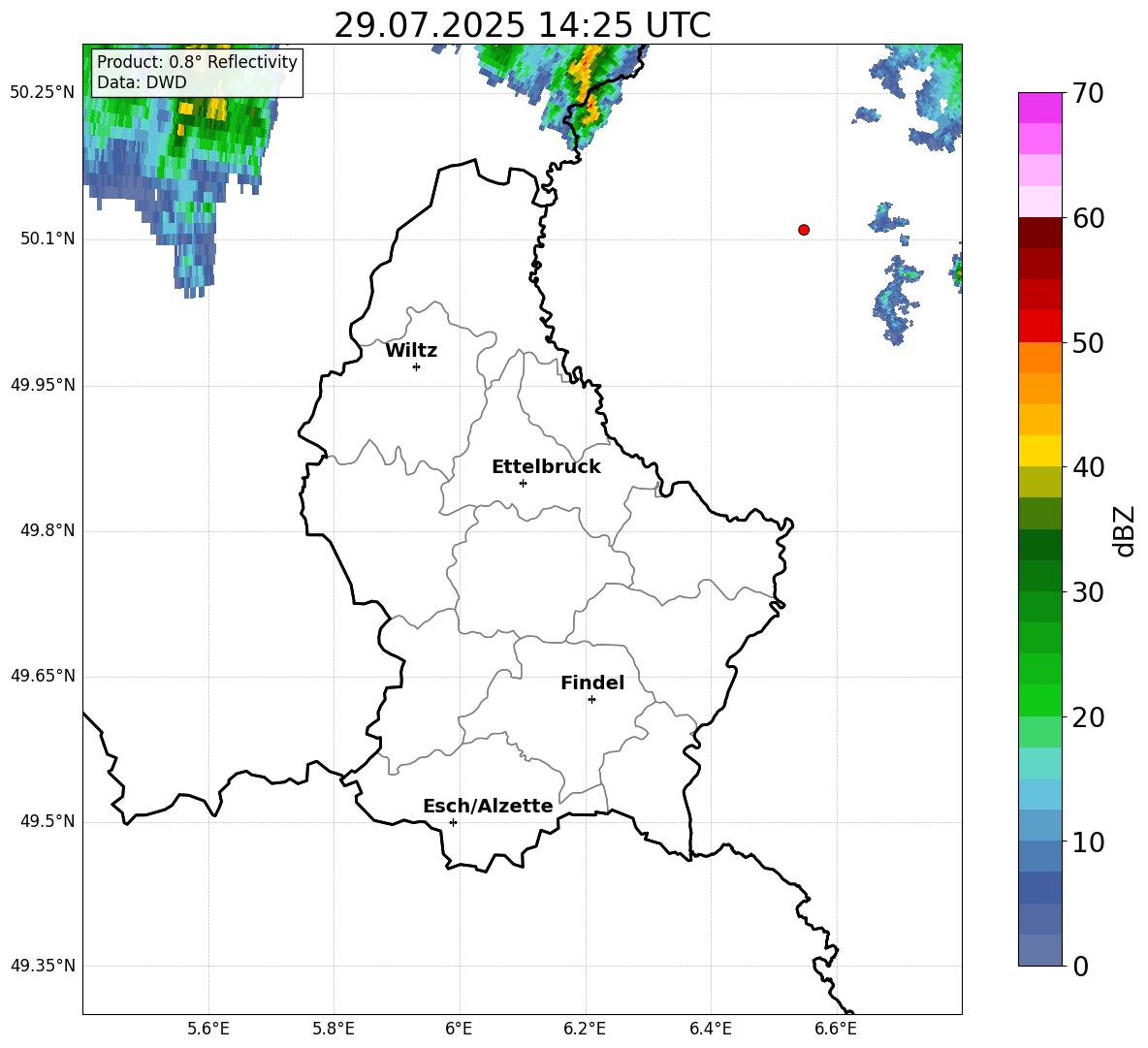Screen dimensions: 1148x1048
Task: Click the Wiltz station label
Action: tap(411, 351)
